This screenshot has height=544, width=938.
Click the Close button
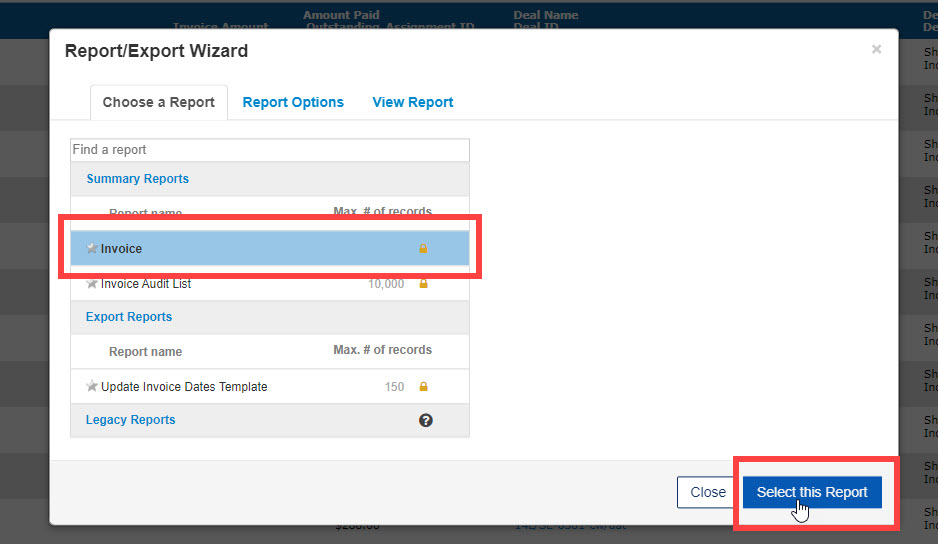tap(708, 492)
